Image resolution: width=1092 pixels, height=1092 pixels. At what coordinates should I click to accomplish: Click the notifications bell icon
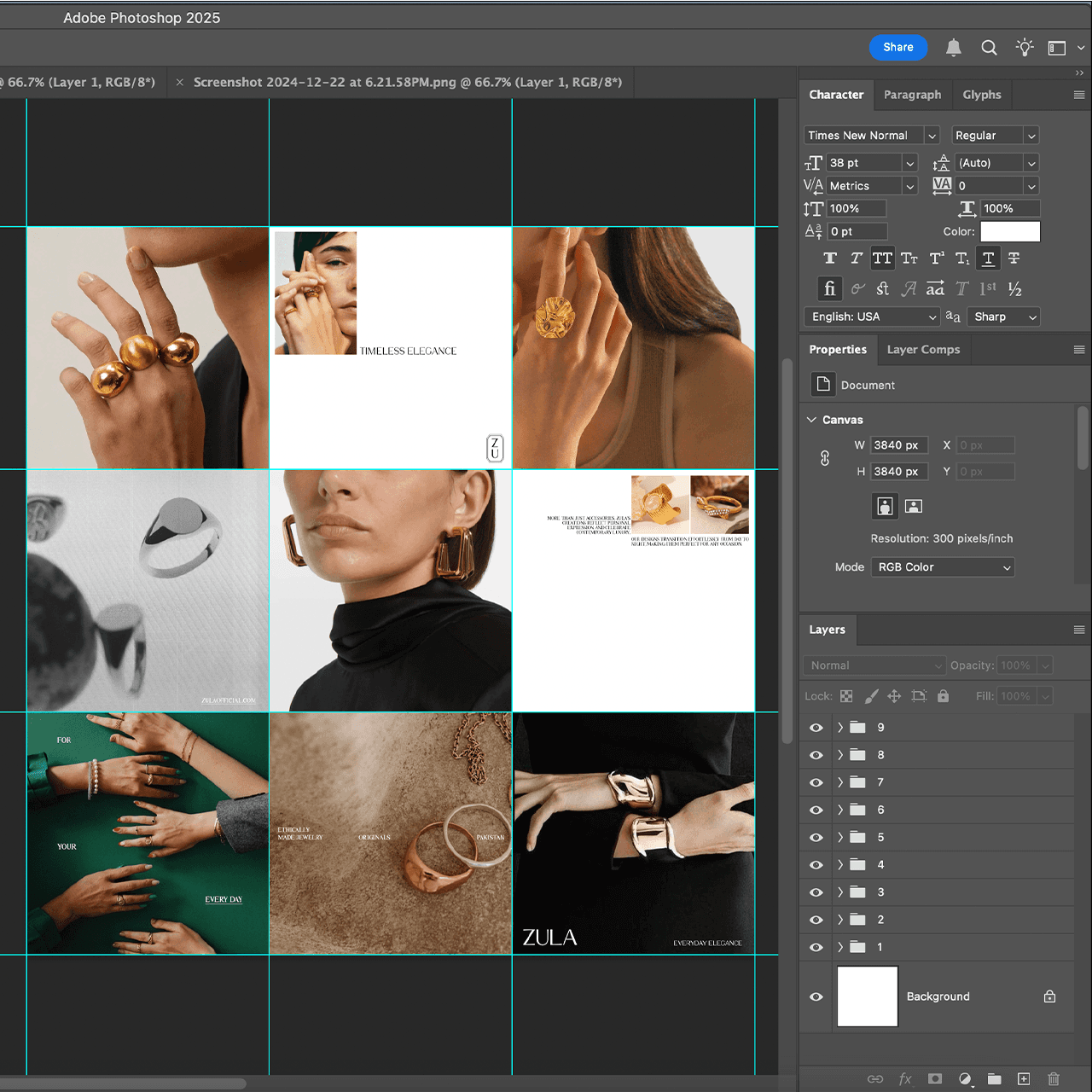tap(953, 48)
